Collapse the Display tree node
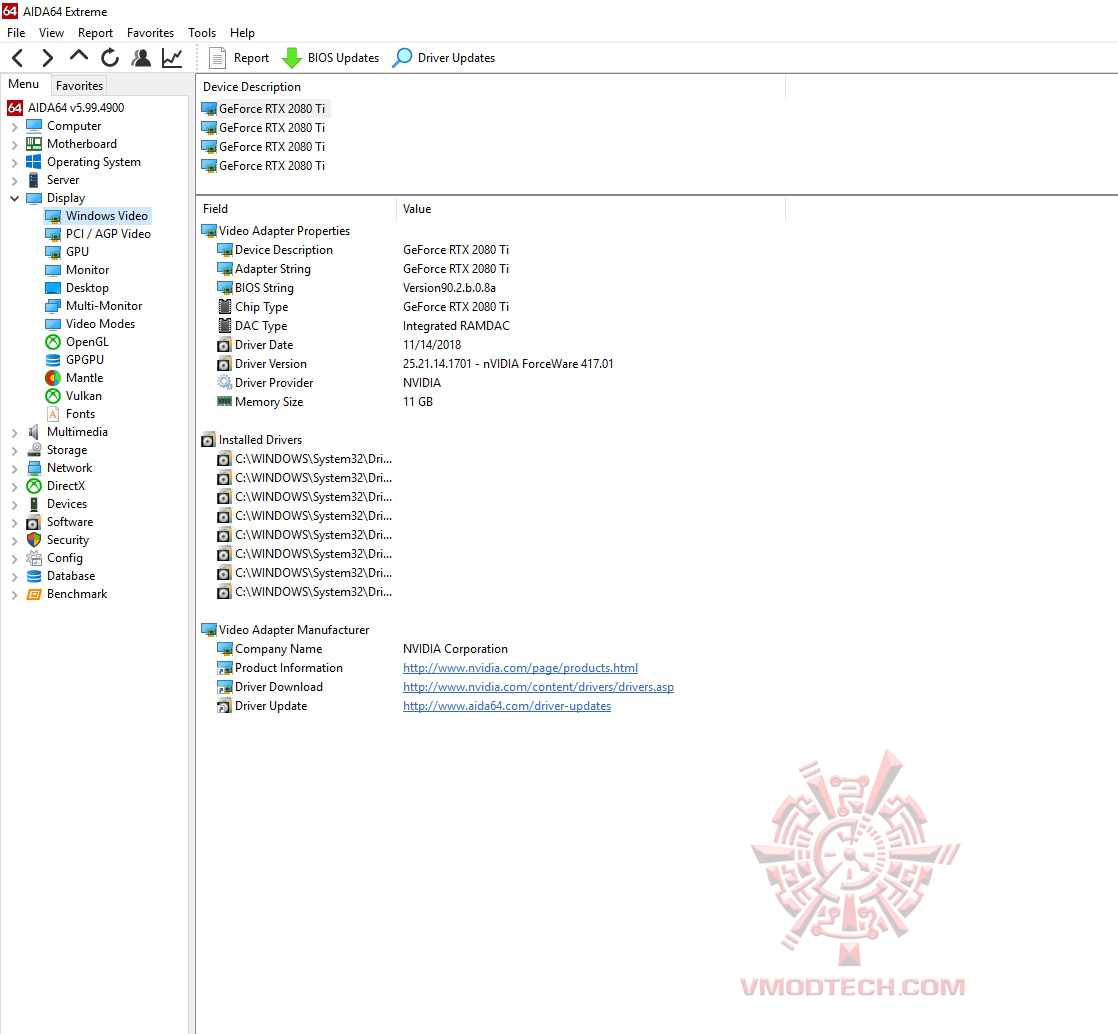This screenshot has width=1118, height=1034. click(x=14, y=198)
